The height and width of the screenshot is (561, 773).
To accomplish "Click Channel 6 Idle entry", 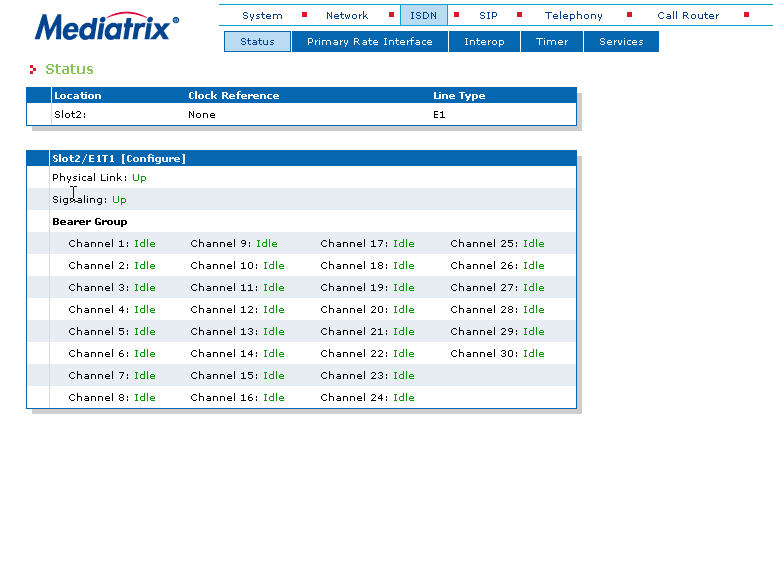I will (112, 353).
